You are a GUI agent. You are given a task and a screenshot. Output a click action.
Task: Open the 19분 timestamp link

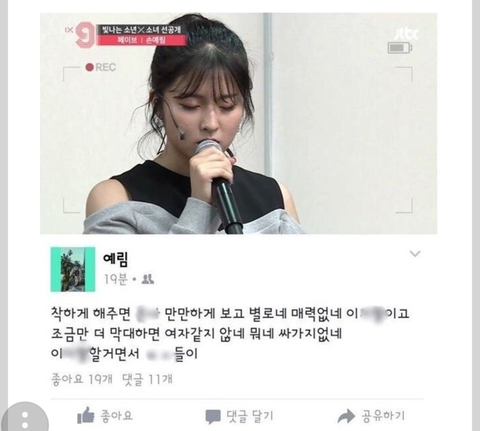tap(115, 279)
